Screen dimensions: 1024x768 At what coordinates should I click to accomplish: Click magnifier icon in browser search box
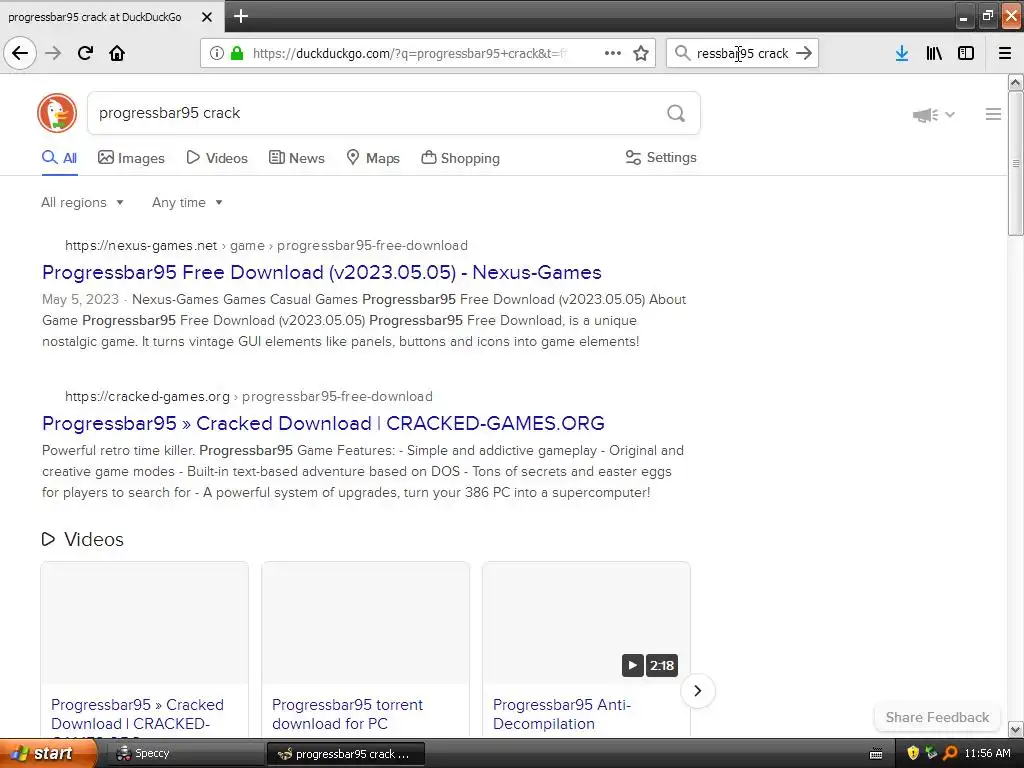pos(682,53)
